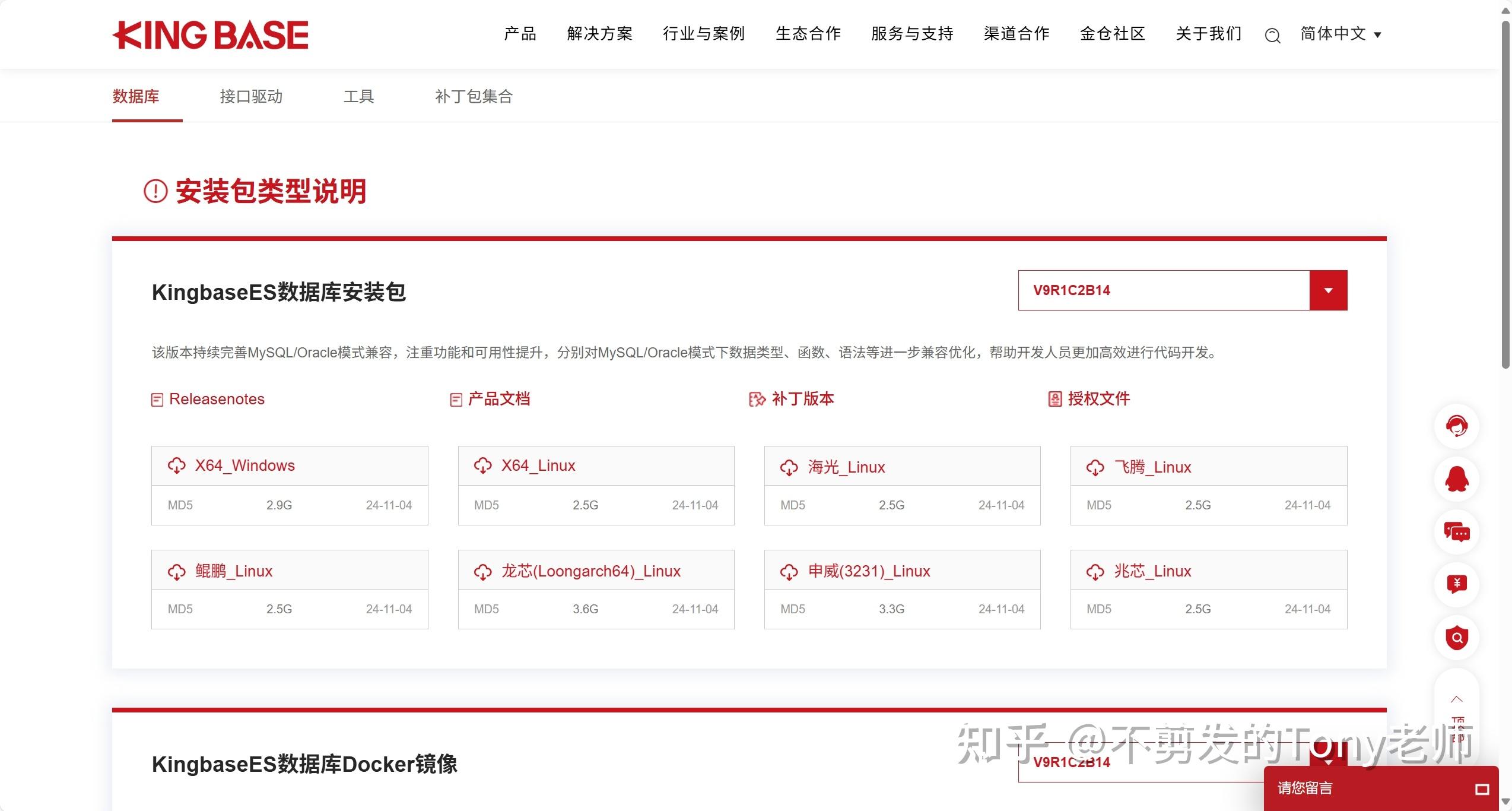The width and height of the screenshot is (1512, 811).
Task: Open the V9R1C2B14 version dropdown
Action: [x=1327, y=290]
